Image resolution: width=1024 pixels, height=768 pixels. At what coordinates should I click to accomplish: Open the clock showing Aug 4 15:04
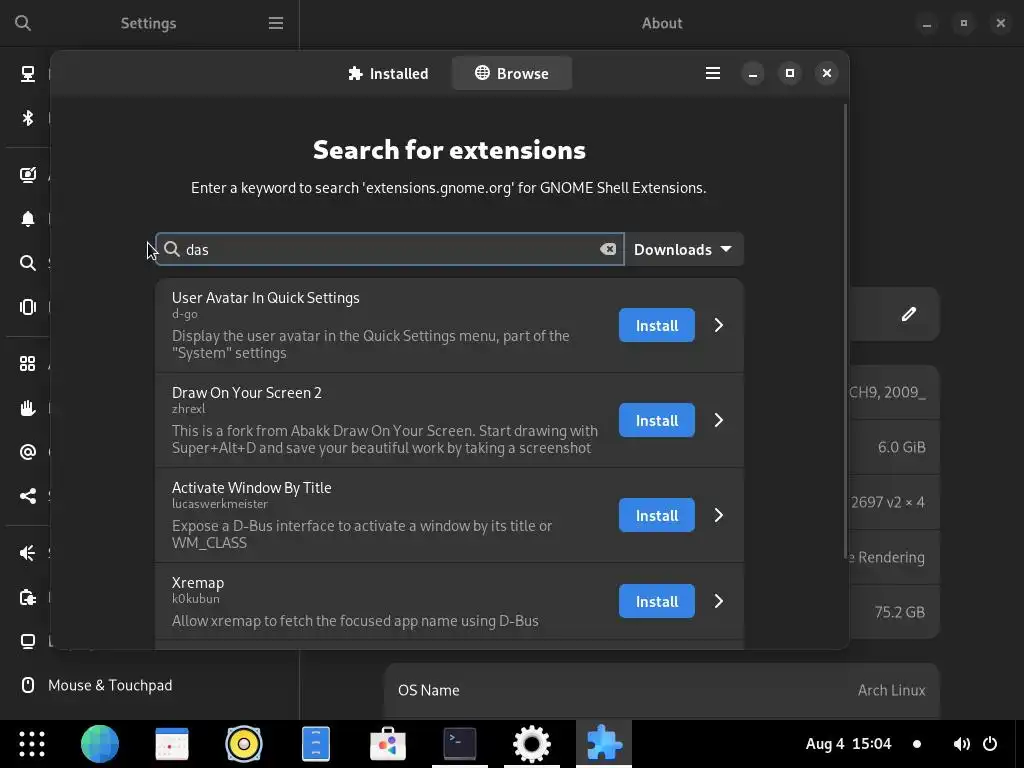pos(848,744)
